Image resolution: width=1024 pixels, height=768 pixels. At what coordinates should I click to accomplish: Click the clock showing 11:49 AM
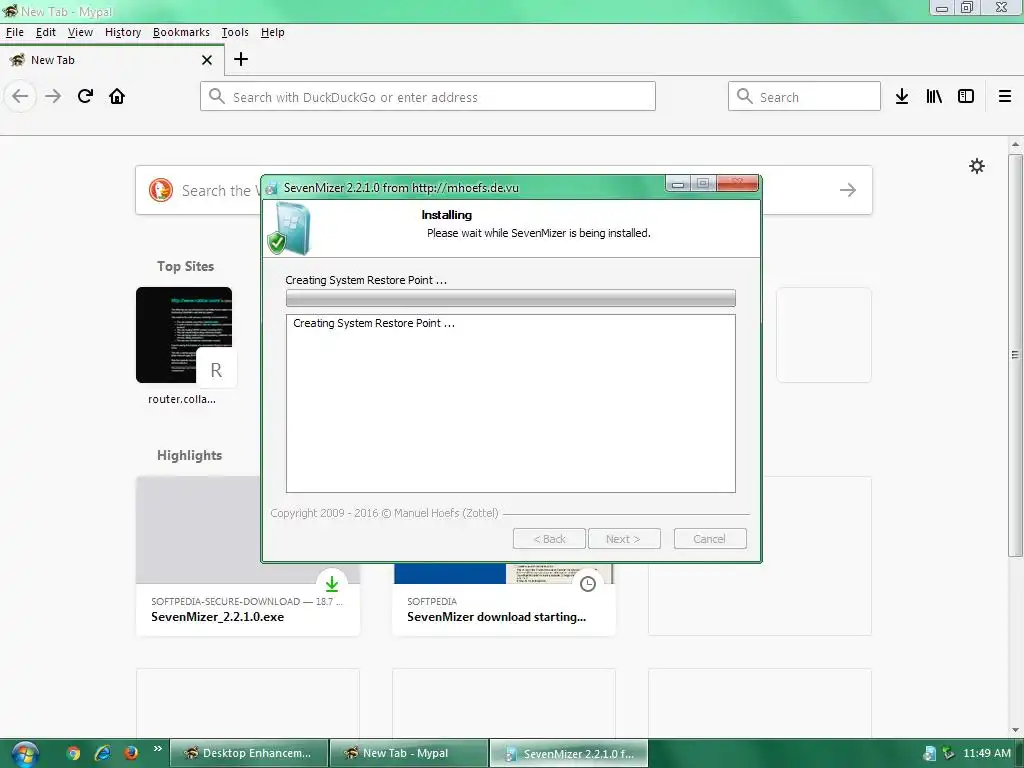click(x=987, y=754)
